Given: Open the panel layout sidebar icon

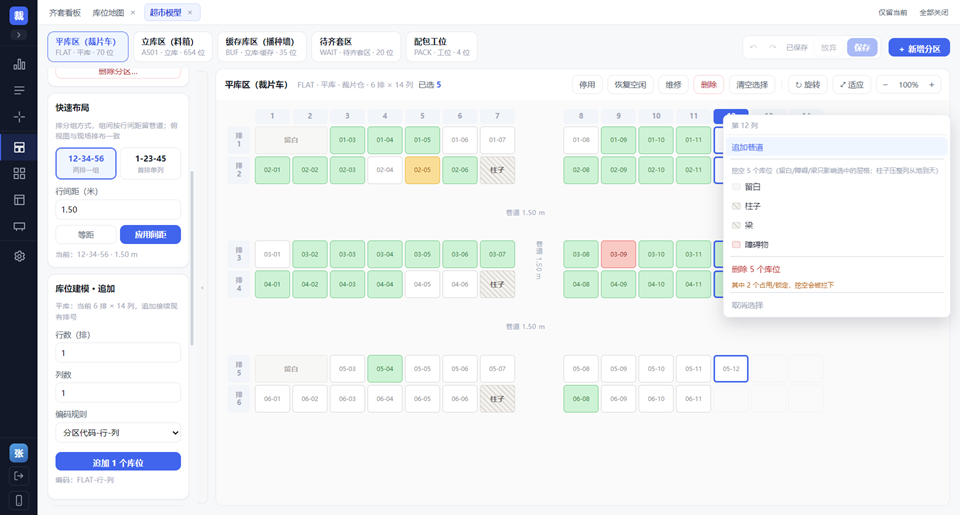Looking at the screenshot, I should coord(19,200).
